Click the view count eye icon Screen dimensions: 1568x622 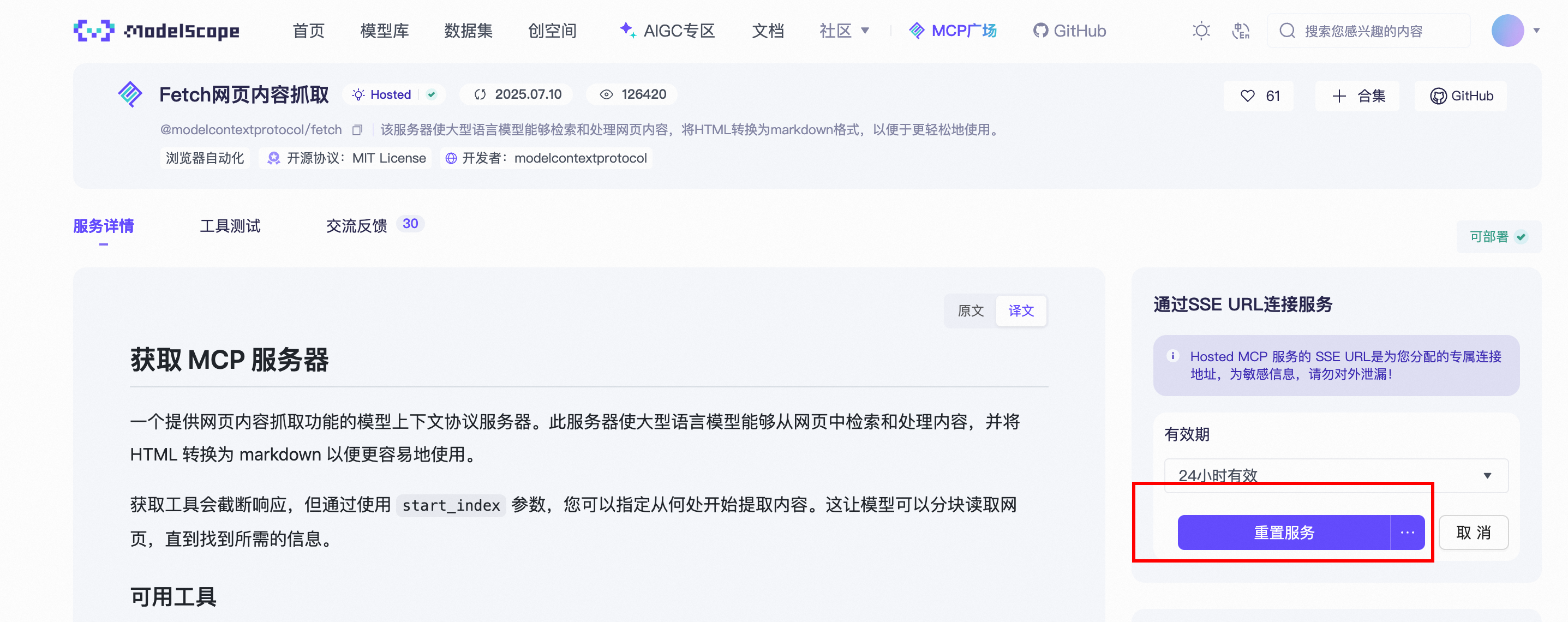pos(606,94)
